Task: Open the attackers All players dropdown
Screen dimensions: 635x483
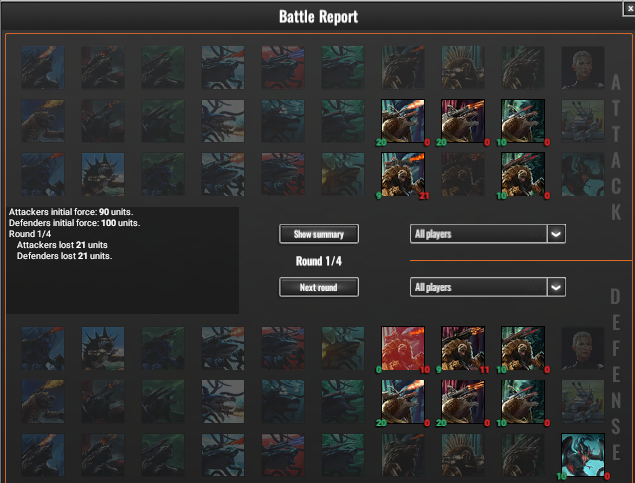Action: click(488, 234)
